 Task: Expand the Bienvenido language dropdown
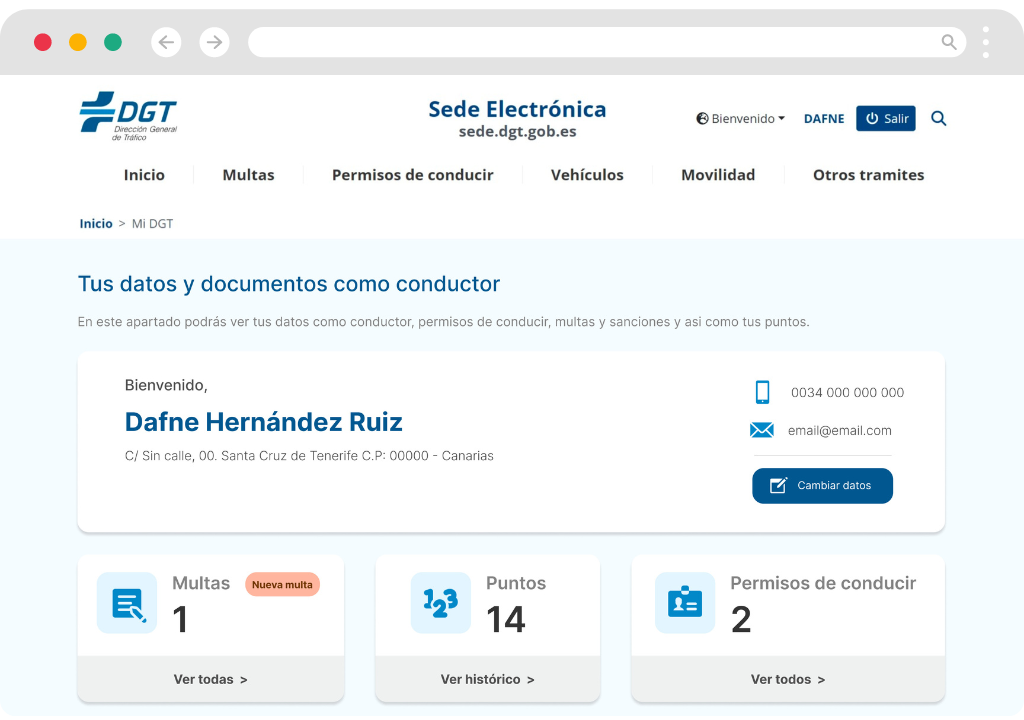[741, 118]
